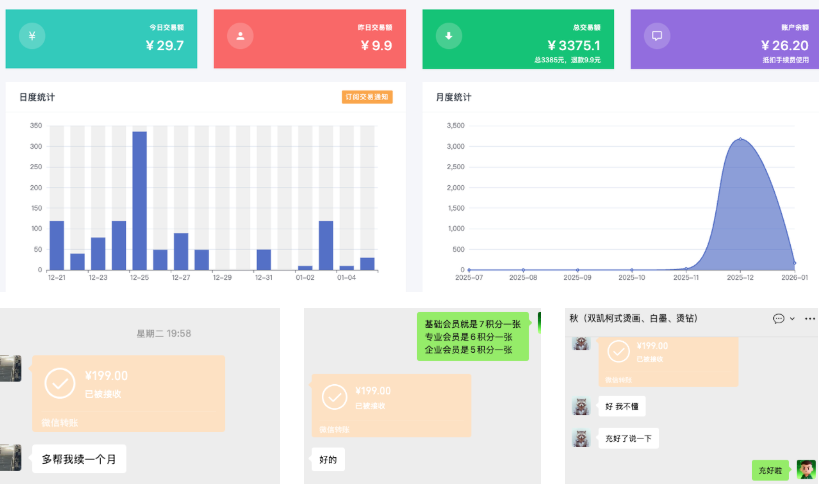
Task: Click the small bar at 01-02
Action: [305, 268]
